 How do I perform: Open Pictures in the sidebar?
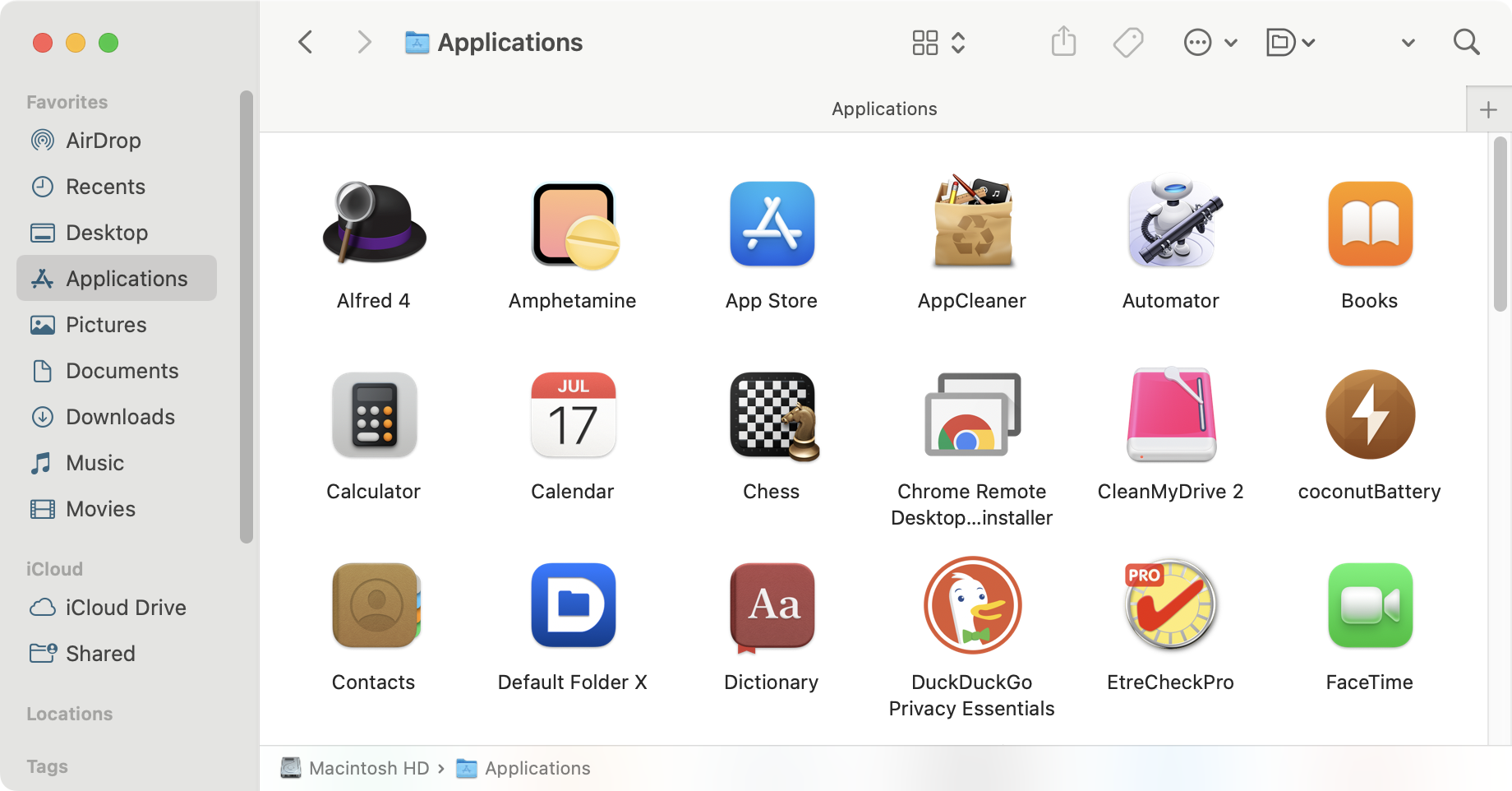click(117, 325)
